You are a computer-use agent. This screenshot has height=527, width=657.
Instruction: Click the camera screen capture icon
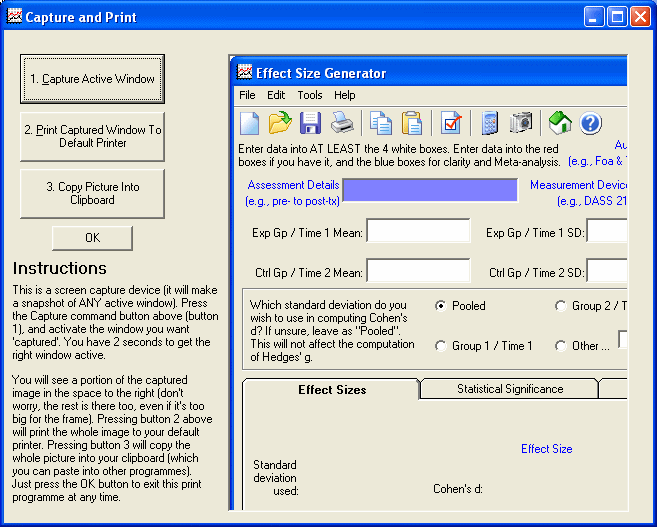pyautogui.click(x=521, y=123)
